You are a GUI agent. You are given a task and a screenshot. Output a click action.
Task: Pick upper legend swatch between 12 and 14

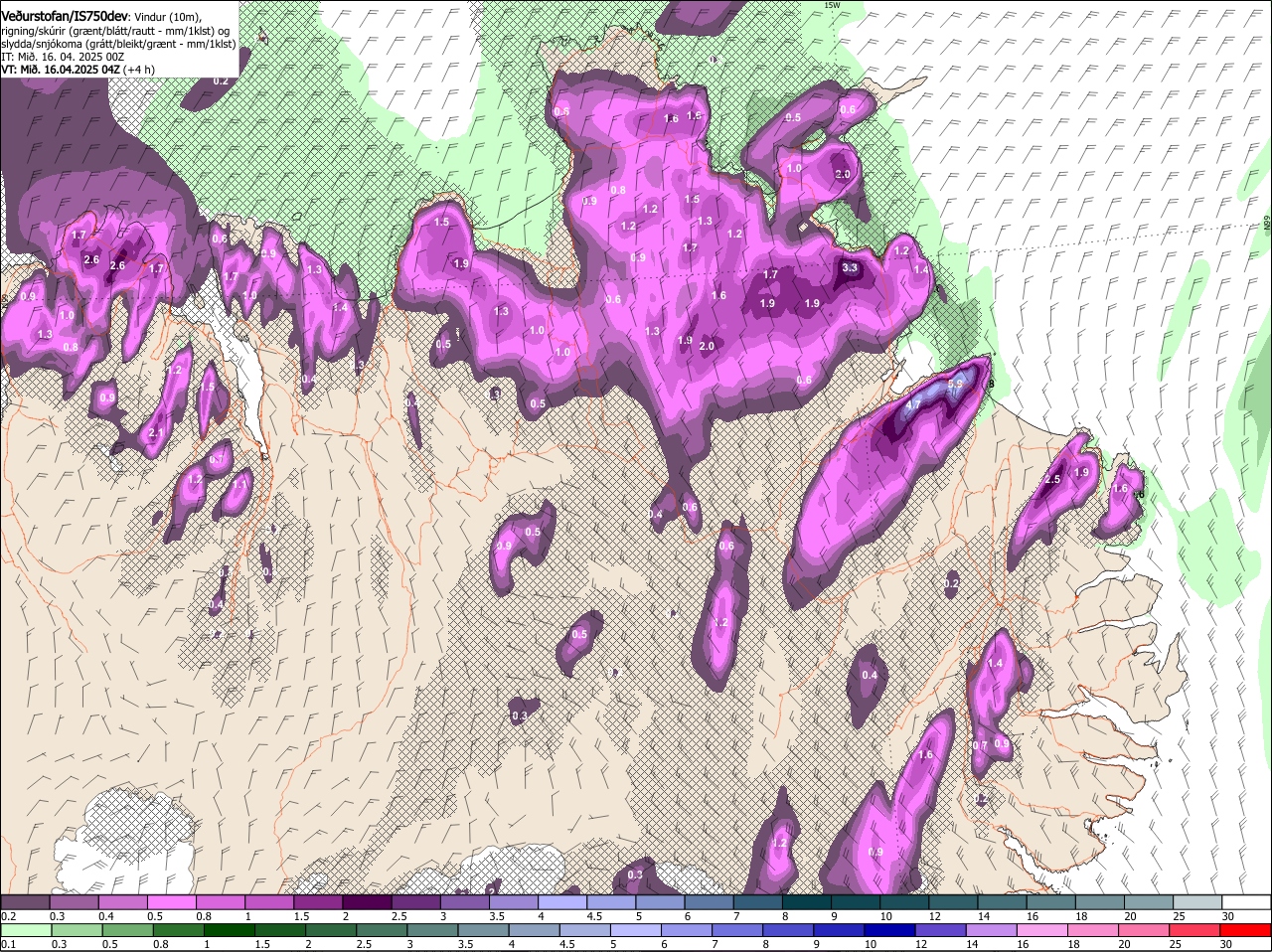tap(953, 901)
